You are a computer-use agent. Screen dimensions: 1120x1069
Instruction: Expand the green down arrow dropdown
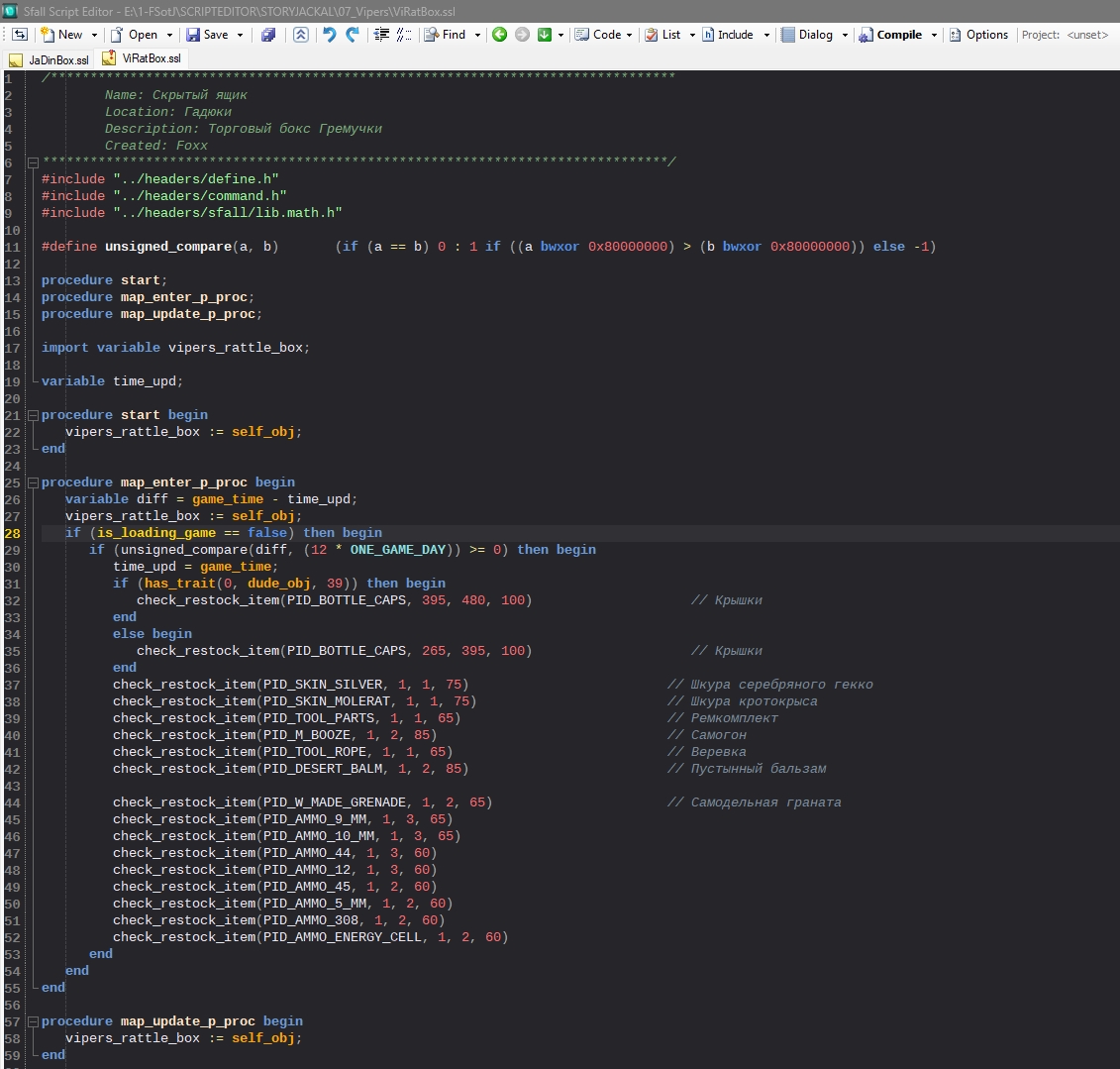pos(560,35)
